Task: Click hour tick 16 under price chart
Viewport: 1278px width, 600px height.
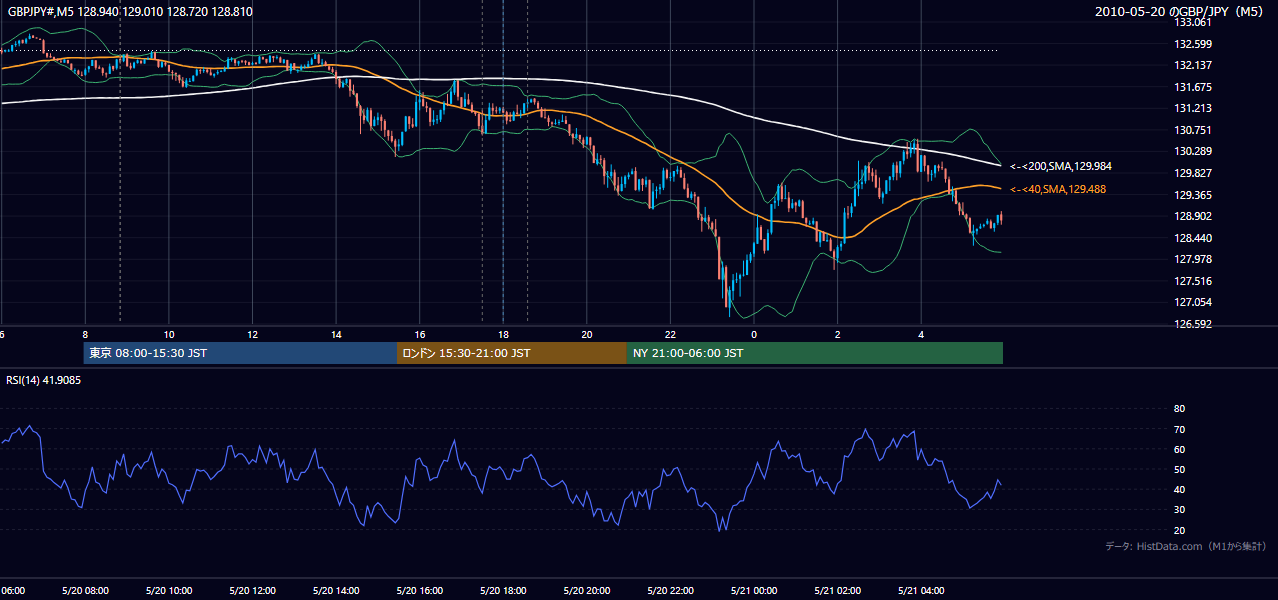Action: point(420,334)
